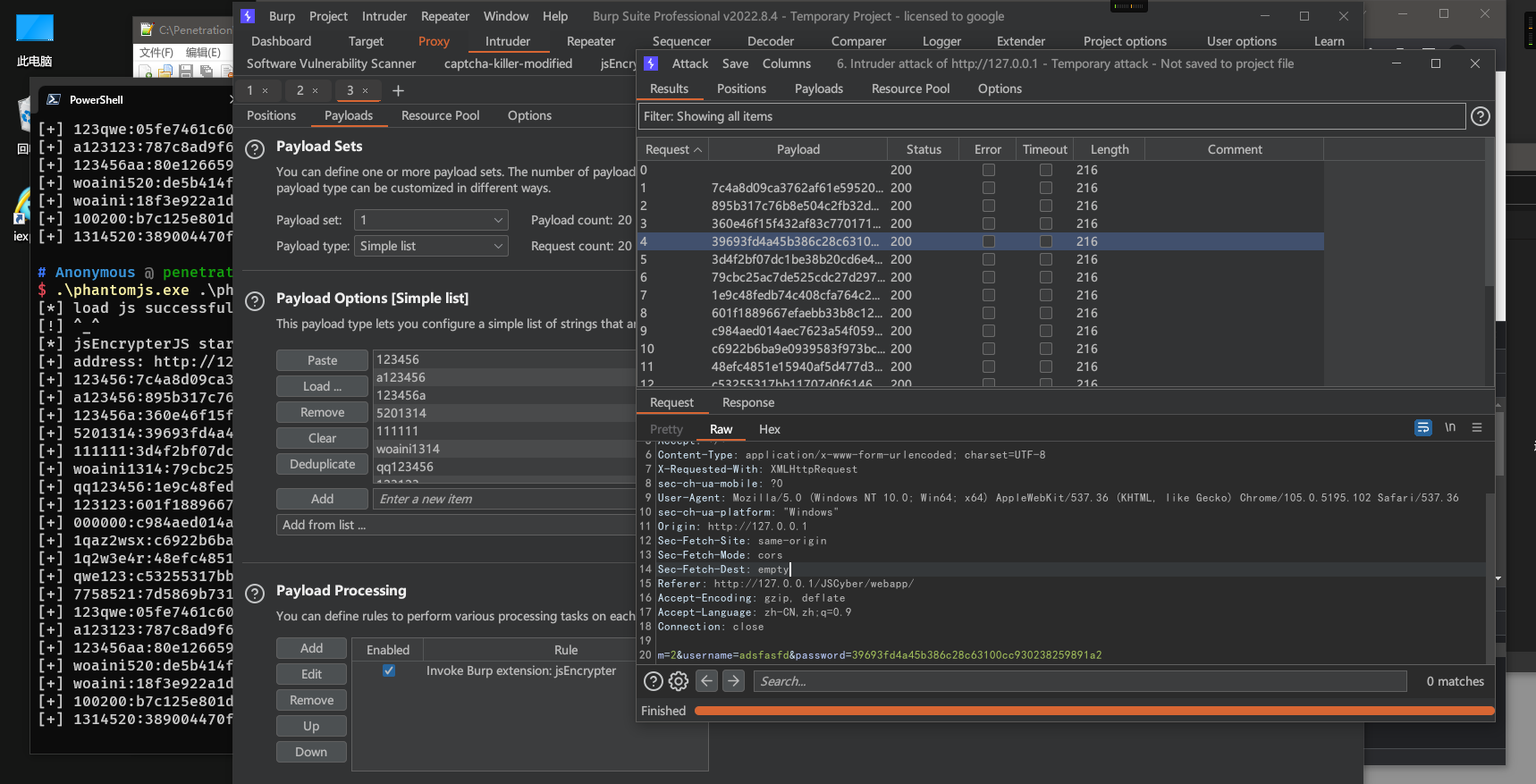
Task: Switch message view to Hex tab
Action: click(770, 429)
